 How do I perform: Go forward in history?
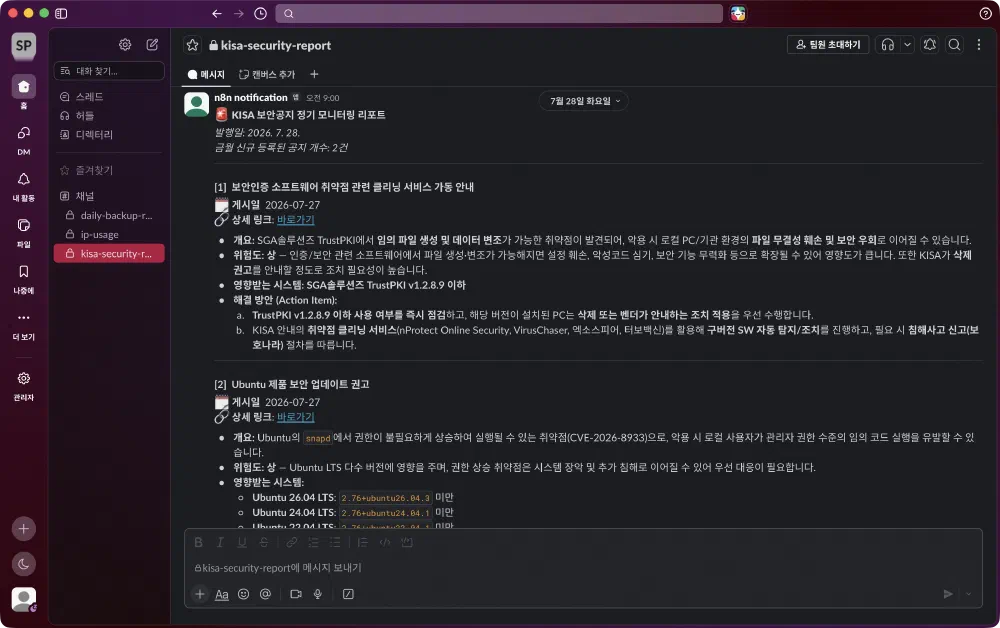(239, 13)
